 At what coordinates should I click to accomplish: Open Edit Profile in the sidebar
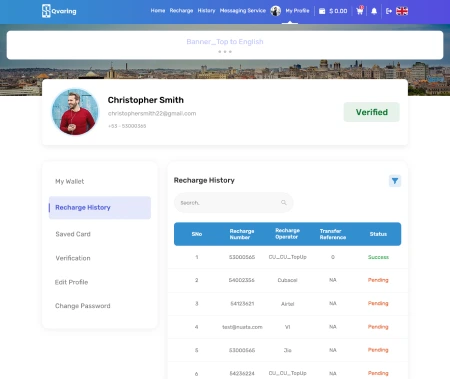pos(71,282)
